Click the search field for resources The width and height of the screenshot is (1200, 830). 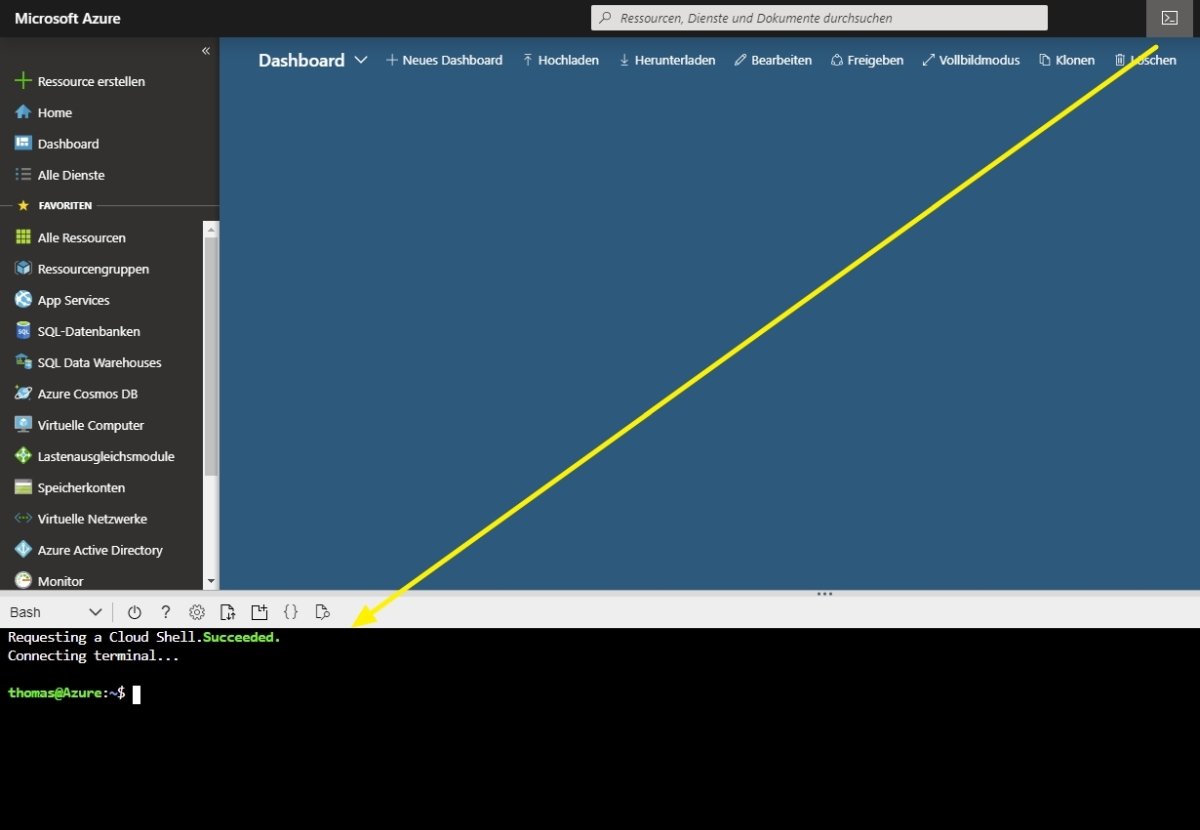pyautogui.click(x=818, y=17)
